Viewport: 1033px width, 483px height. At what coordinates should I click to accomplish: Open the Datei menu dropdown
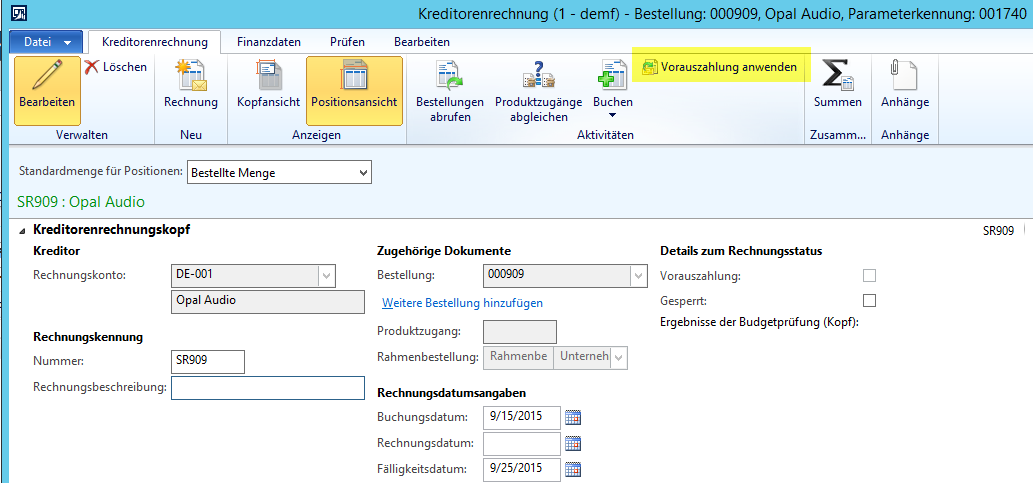45,42
